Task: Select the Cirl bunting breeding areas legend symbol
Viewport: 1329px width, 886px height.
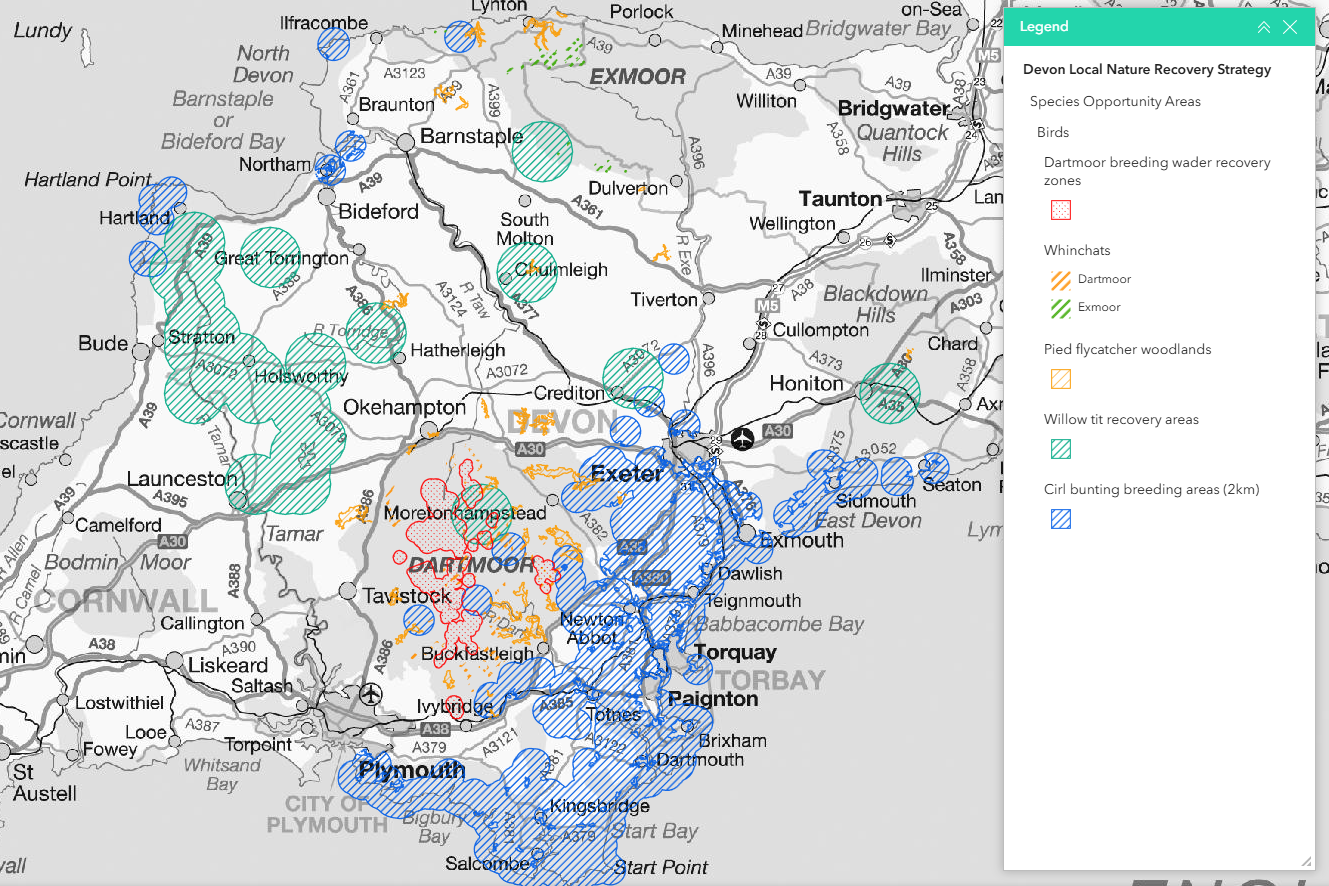Action: [1060, 519]
